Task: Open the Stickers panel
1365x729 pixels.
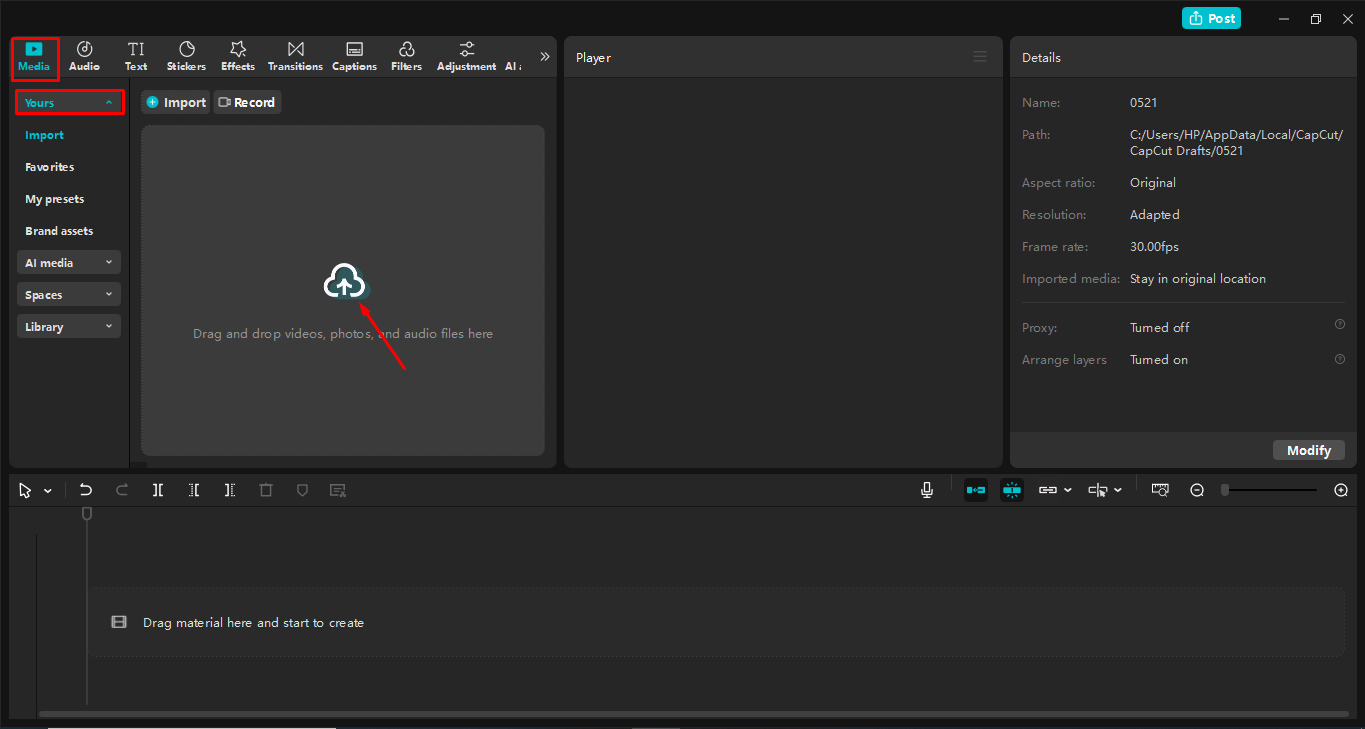Action: click(x=186, y=55)
